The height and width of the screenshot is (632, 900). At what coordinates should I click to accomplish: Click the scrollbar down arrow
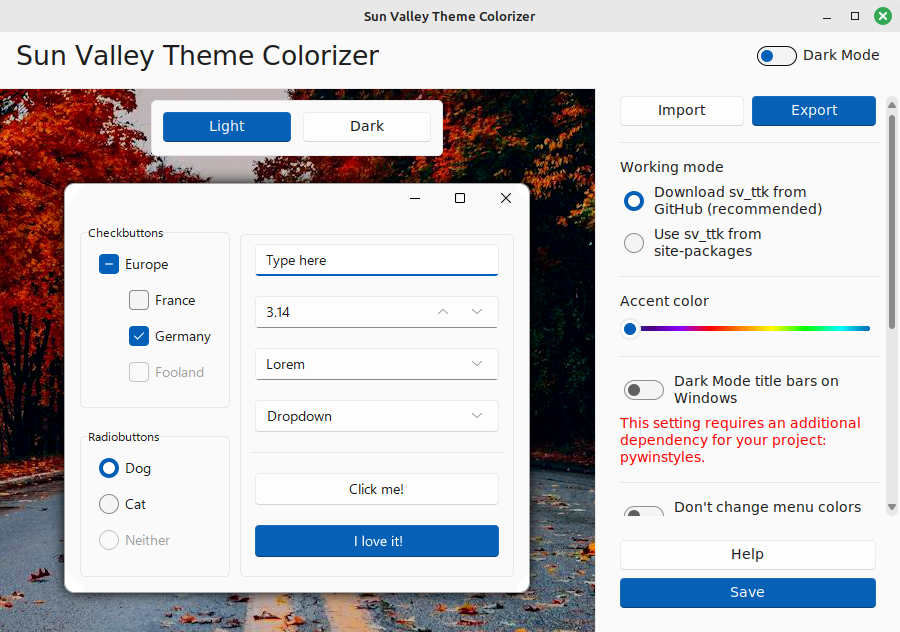pyautogui.click(x=891, y=507)
